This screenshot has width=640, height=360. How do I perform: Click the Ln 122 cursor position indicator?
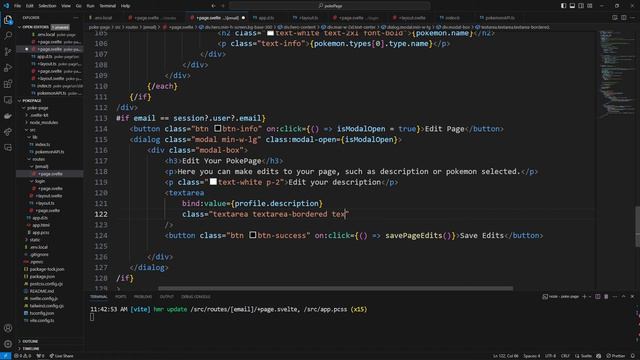pyautogui.click(x=505, y=356)
